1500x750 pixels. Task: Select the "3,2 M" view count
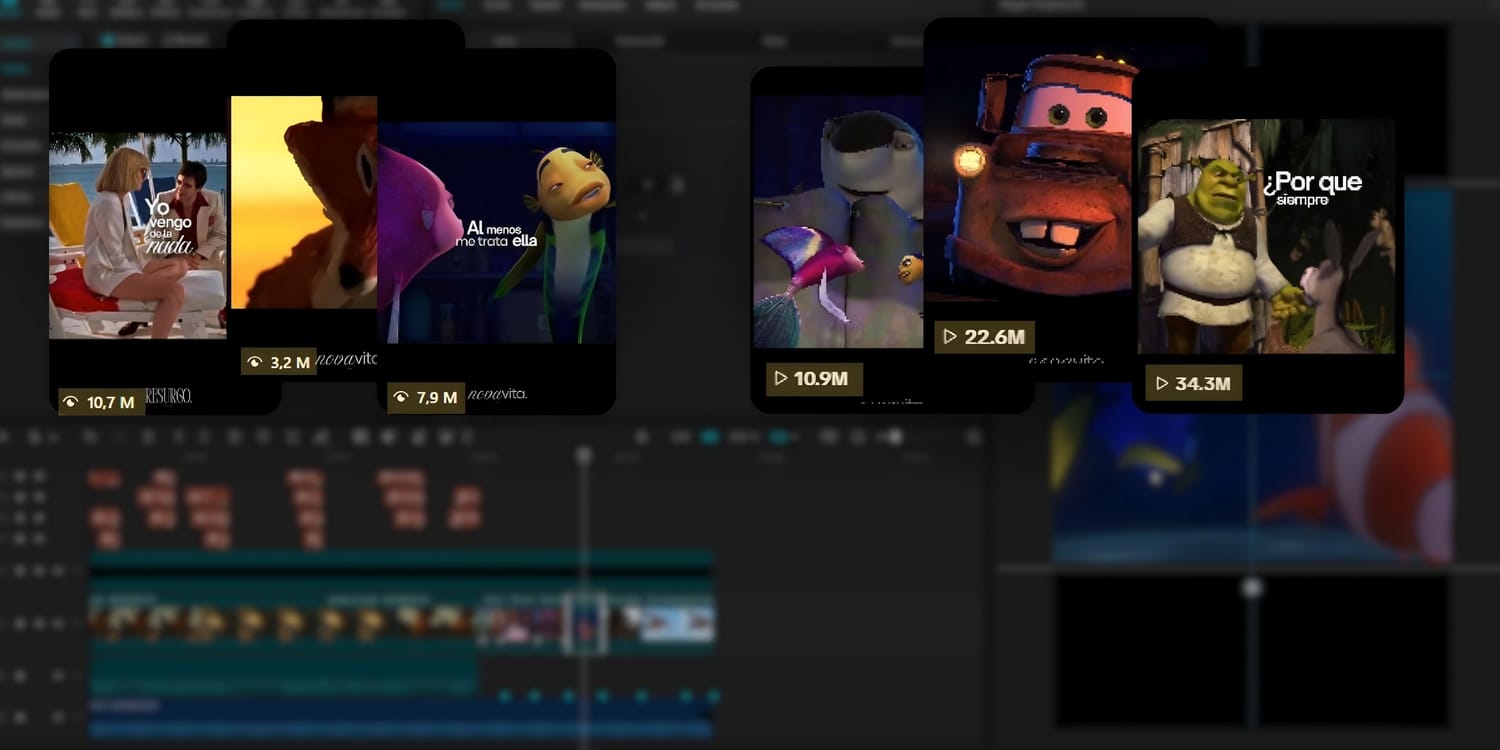(x=290, y=363)
